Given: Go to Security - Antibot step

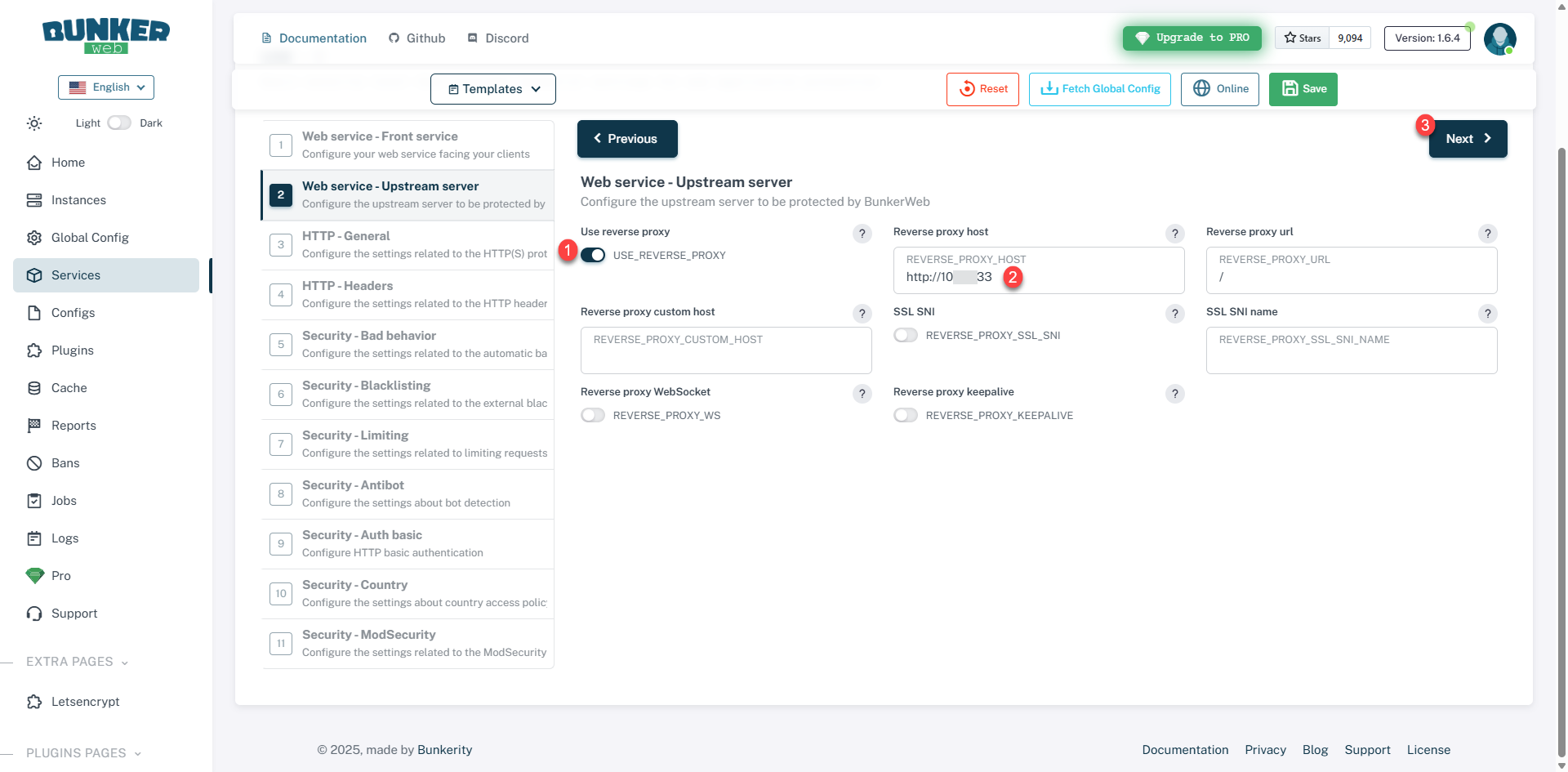Looking at the screenshot, I should click(408, 493).
